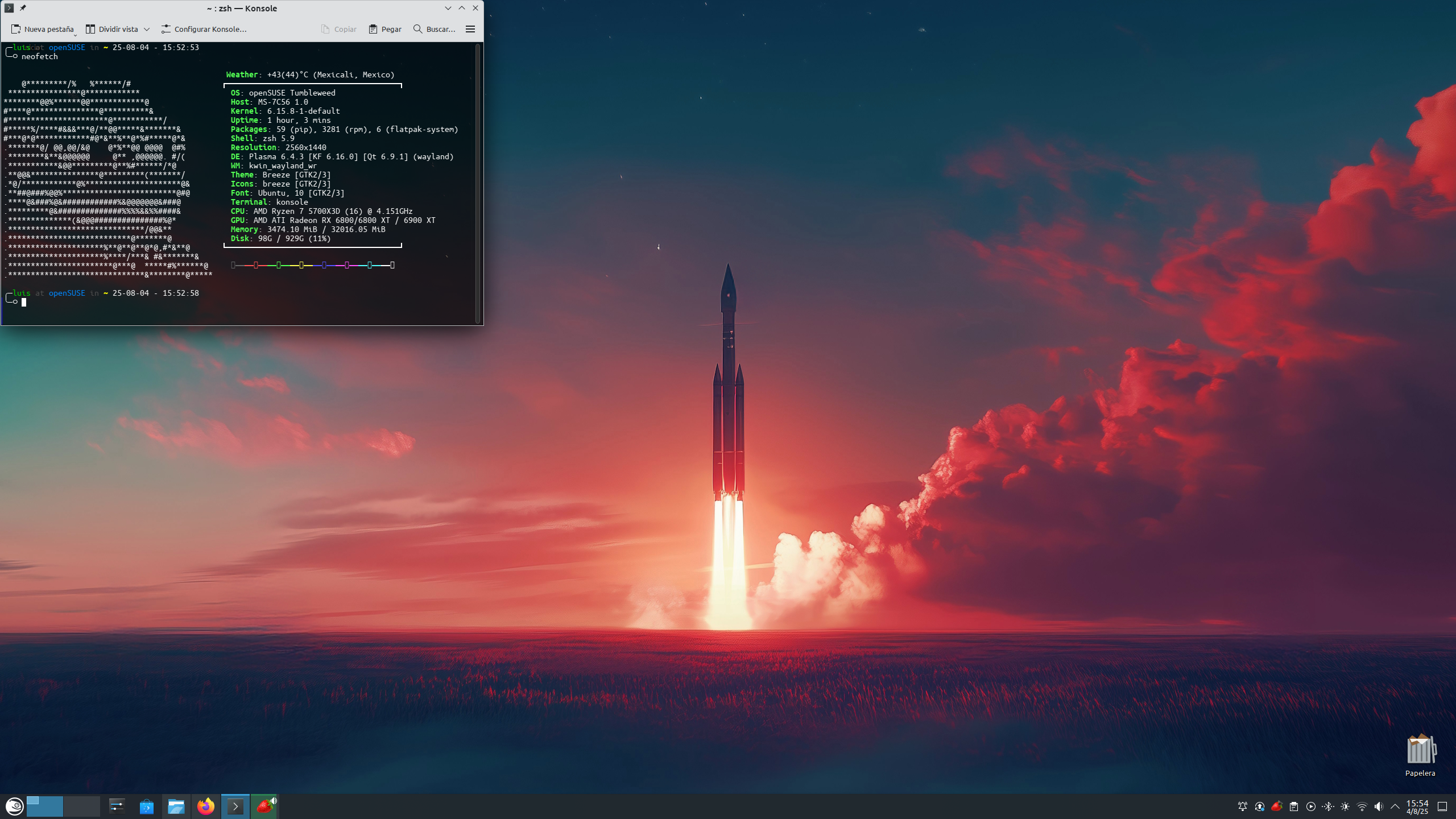The height and width of the screenshot is (819, 1456).
Task: Click 'GPU: AMD ATI Radeon RX 6800' line
Action: point(333,220)
